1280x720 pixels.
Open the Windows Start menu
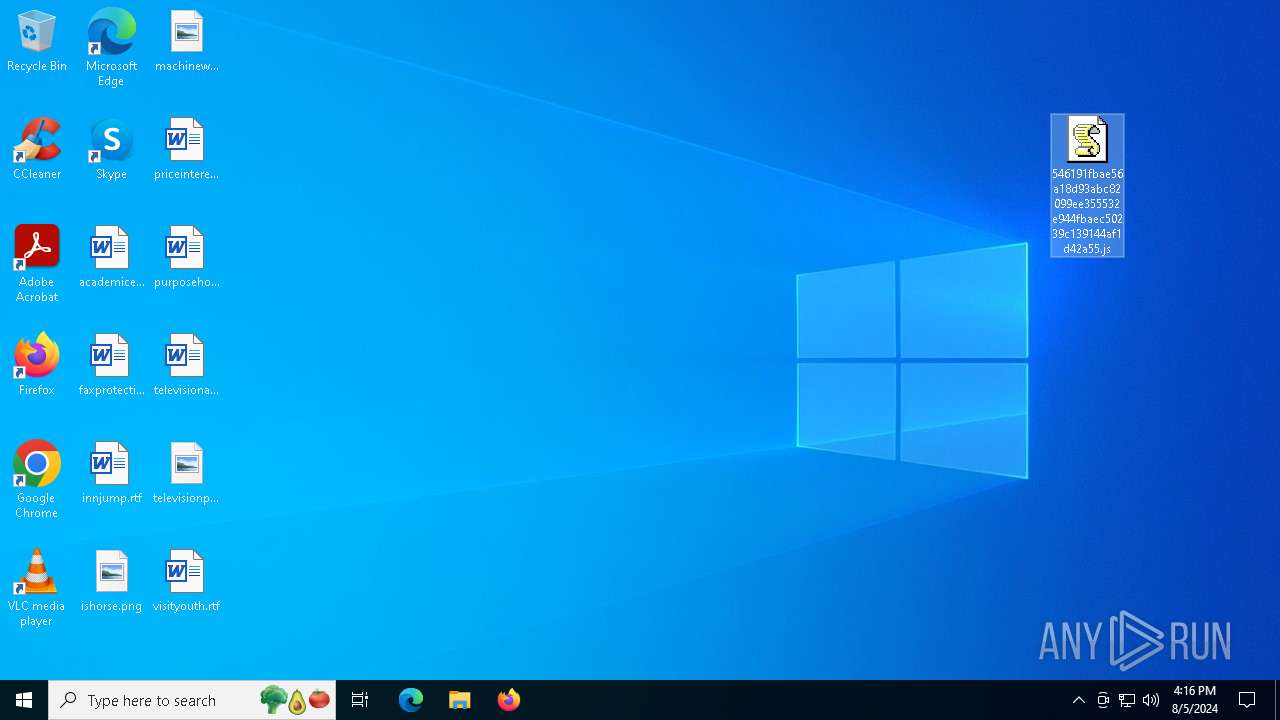[24, 700]
